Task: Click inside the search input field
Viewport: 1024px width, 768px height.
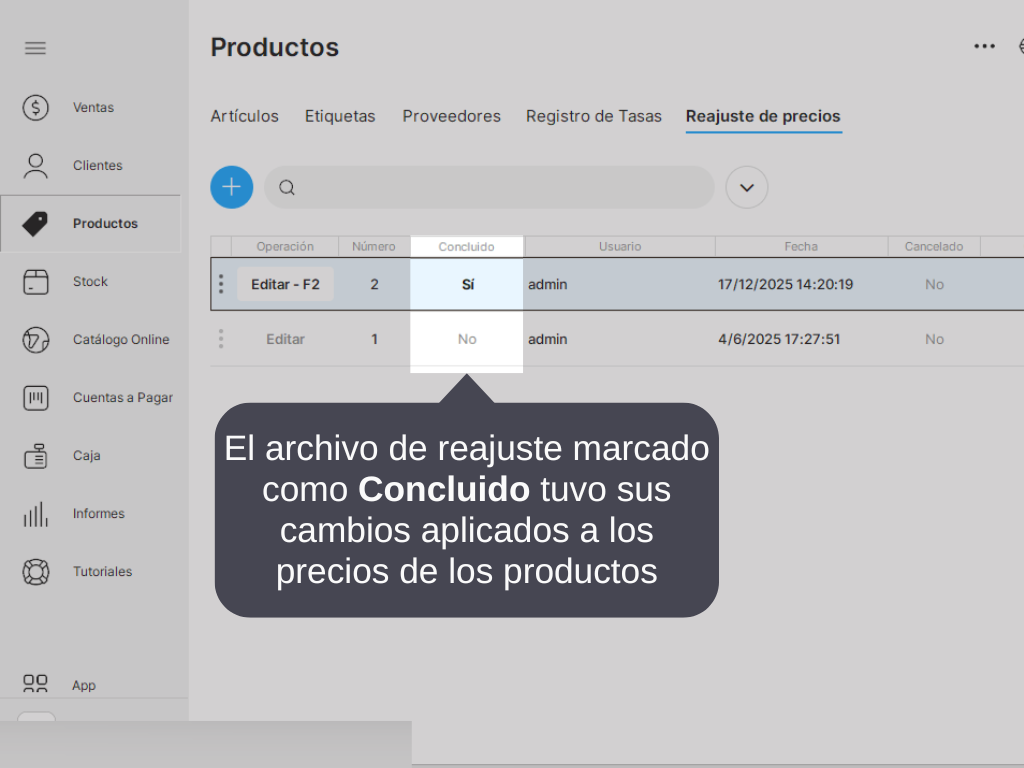Action: click(x=489, y=187)
